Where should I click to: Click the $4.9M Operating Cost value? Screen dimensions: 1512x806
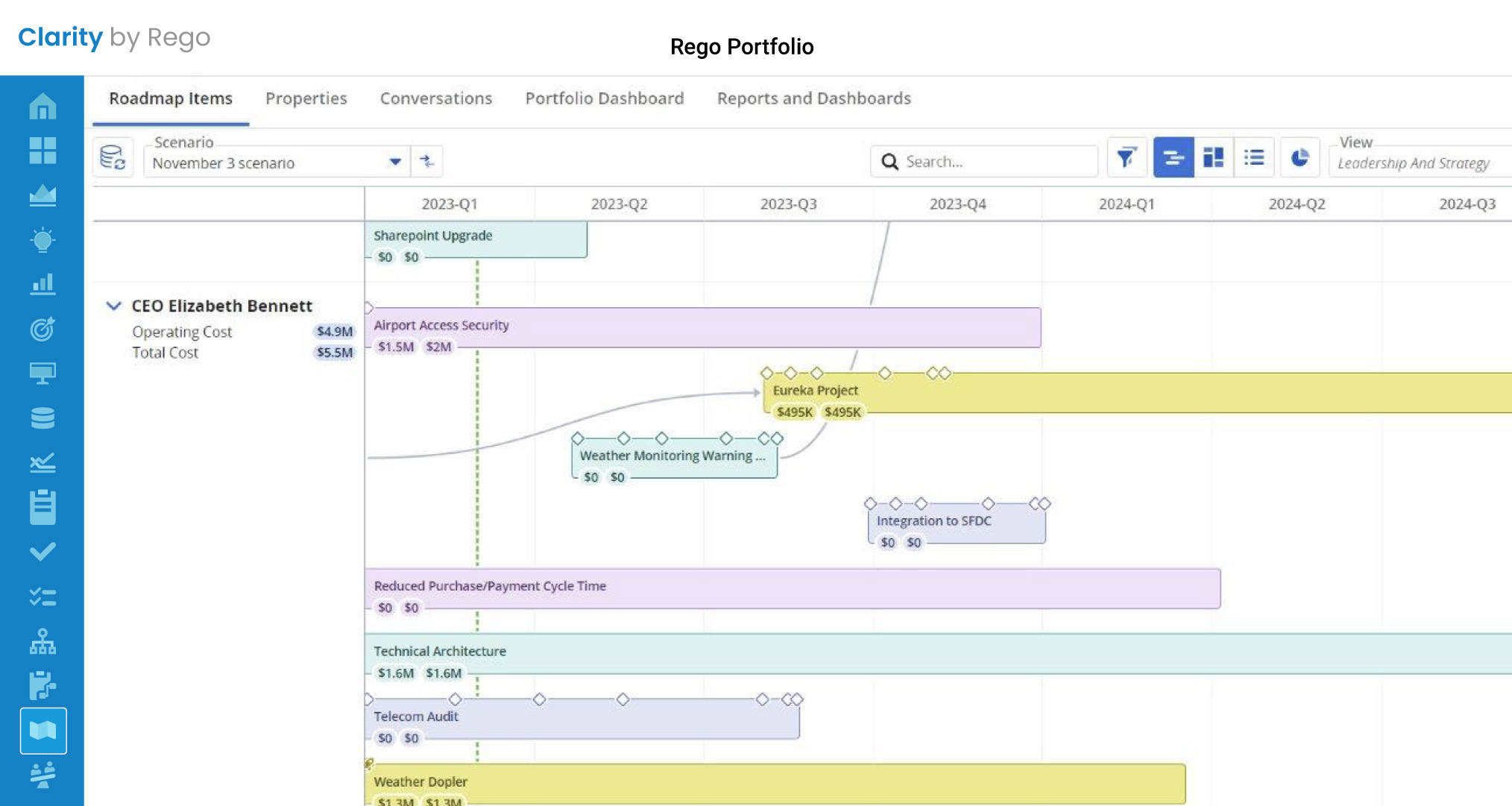[335, 331]
